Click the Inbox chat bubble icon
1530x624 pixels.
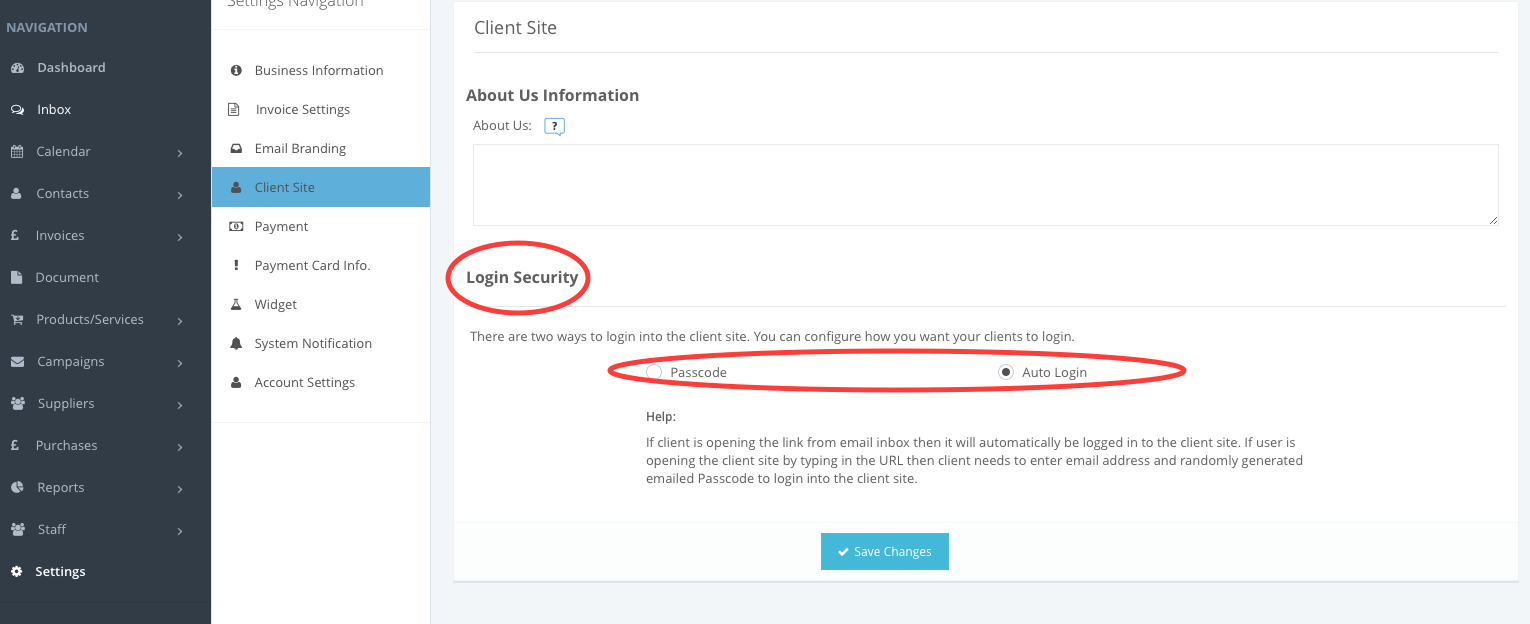coord(17,110)
